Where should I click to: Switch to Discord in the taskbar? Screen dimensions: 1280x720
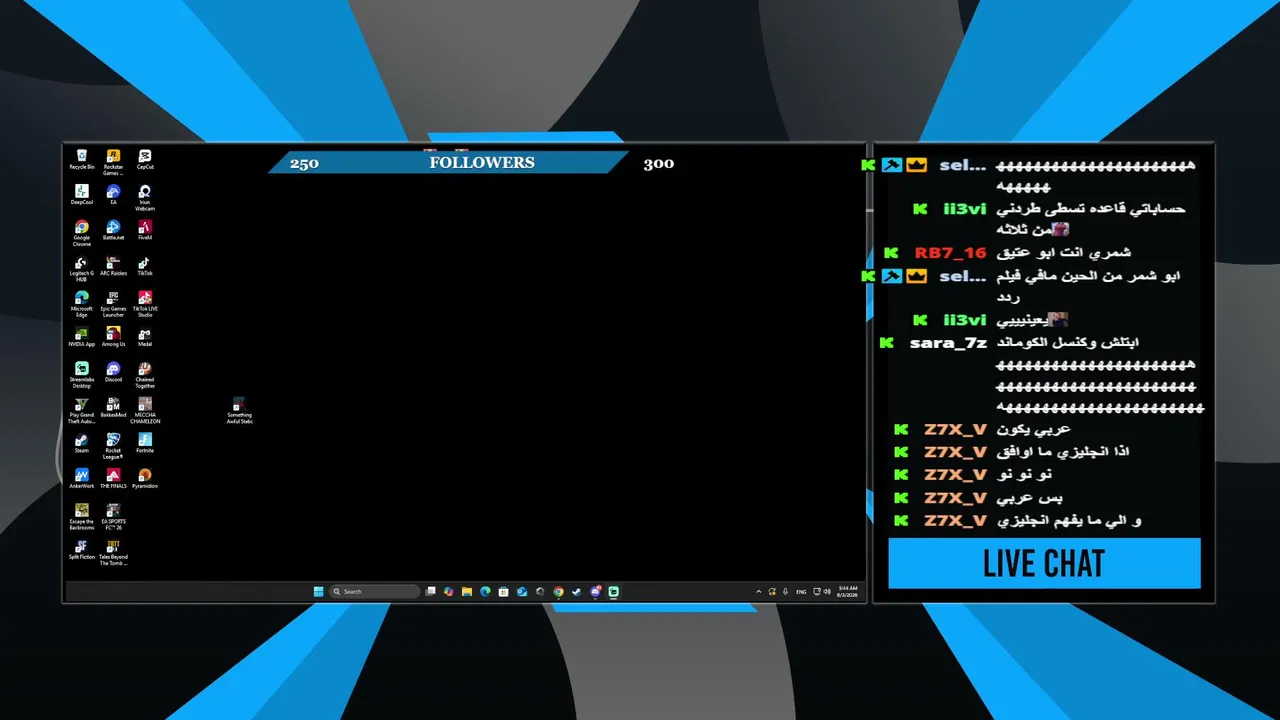[595, 591]
